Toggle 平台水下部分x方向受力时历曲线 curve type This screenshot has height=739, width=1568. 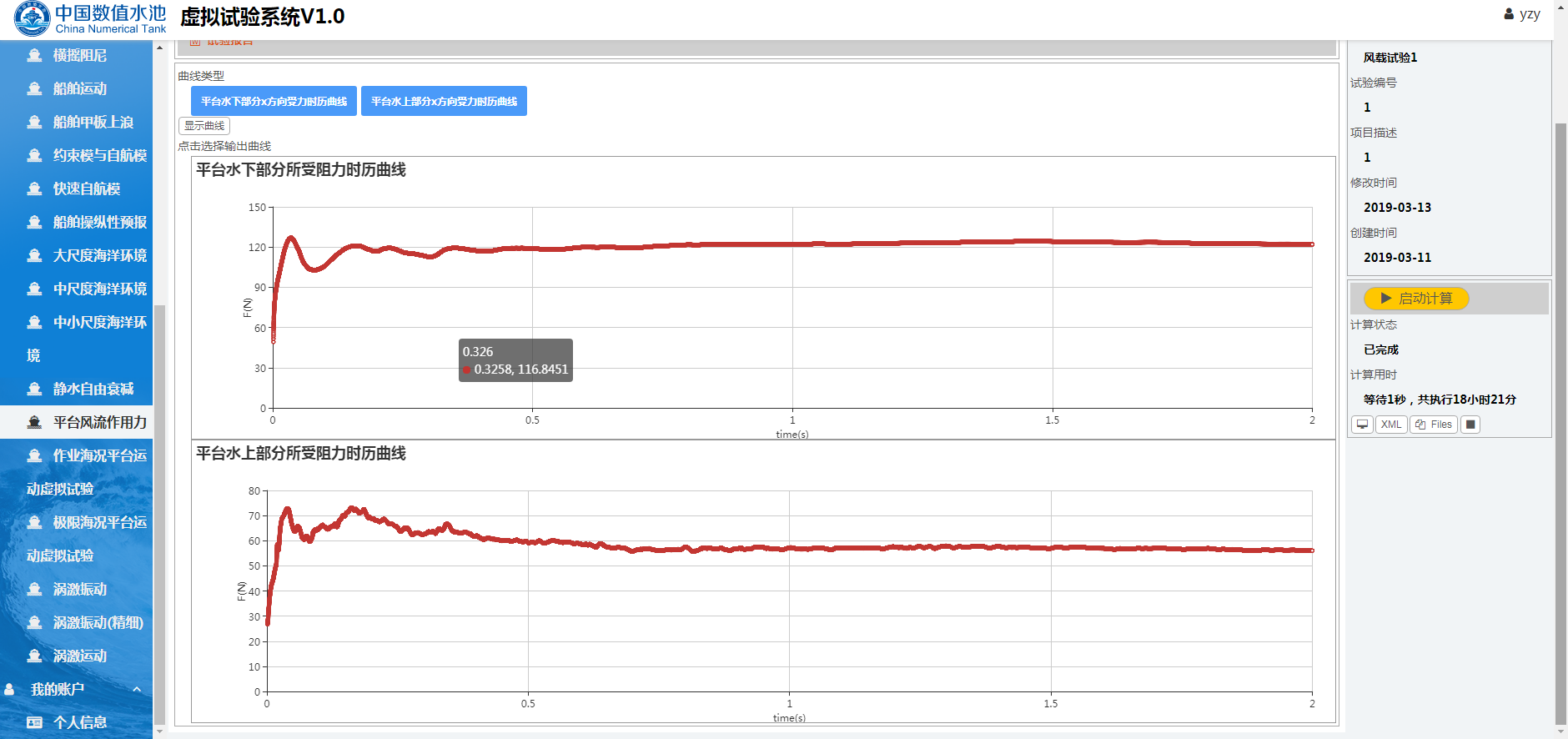tap(274, 101)
